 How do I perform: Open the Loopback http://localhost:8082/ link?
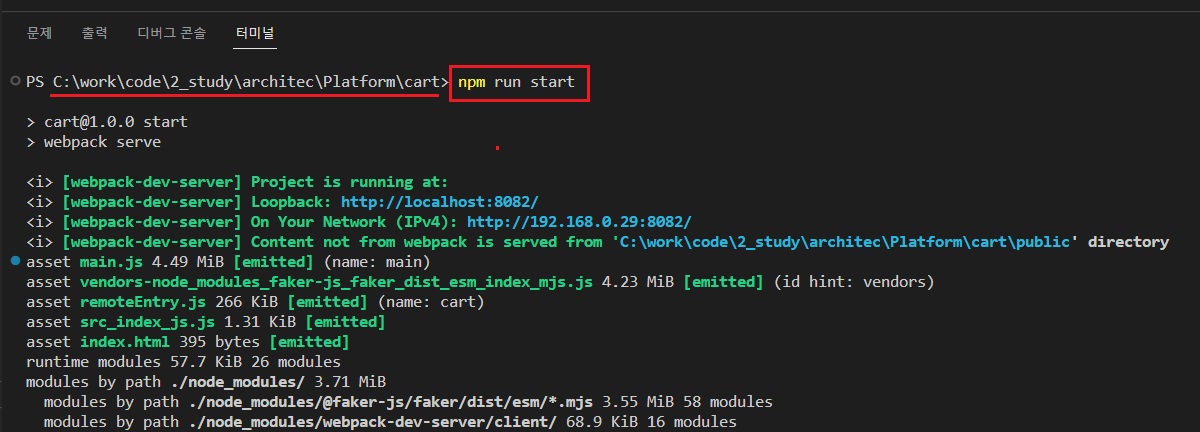click(440, 202)
